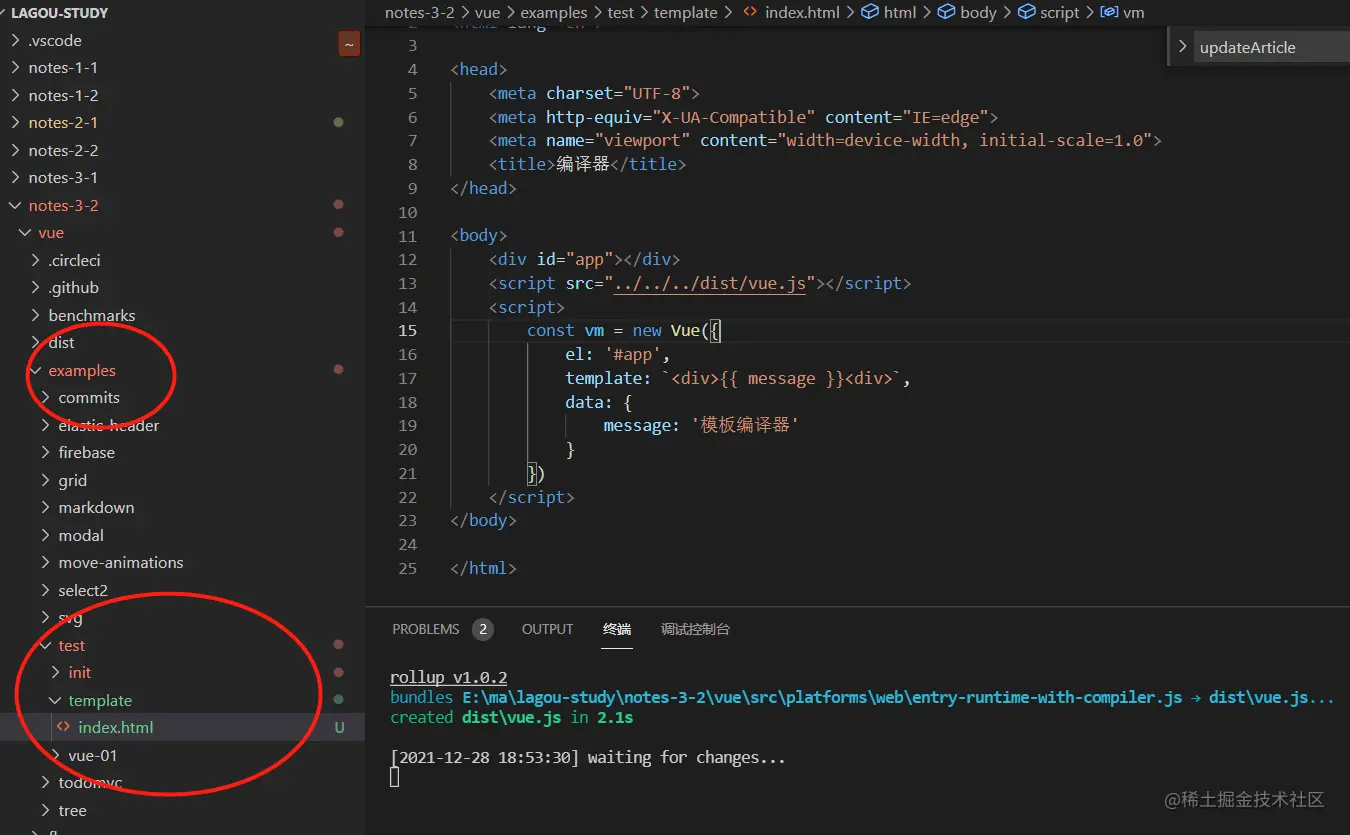This screenshot has width=1350, height=835.
Task: Open the vue-01 folder
Action: 92,756
